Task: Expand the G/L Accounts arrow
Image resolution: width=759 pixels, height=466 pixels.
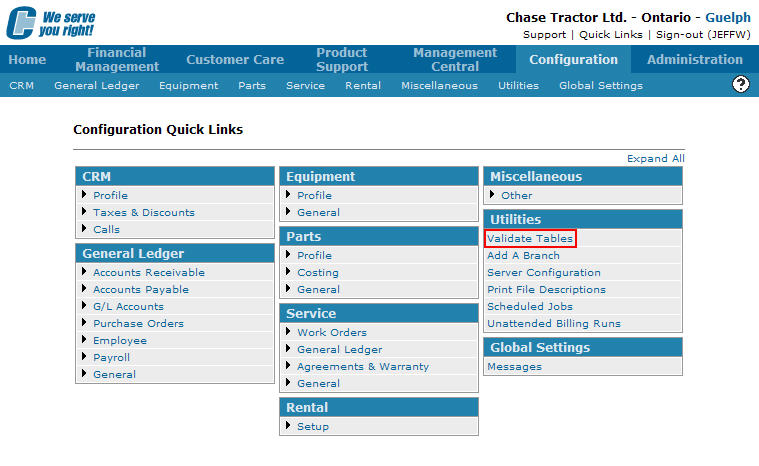Action: [84, 305]
